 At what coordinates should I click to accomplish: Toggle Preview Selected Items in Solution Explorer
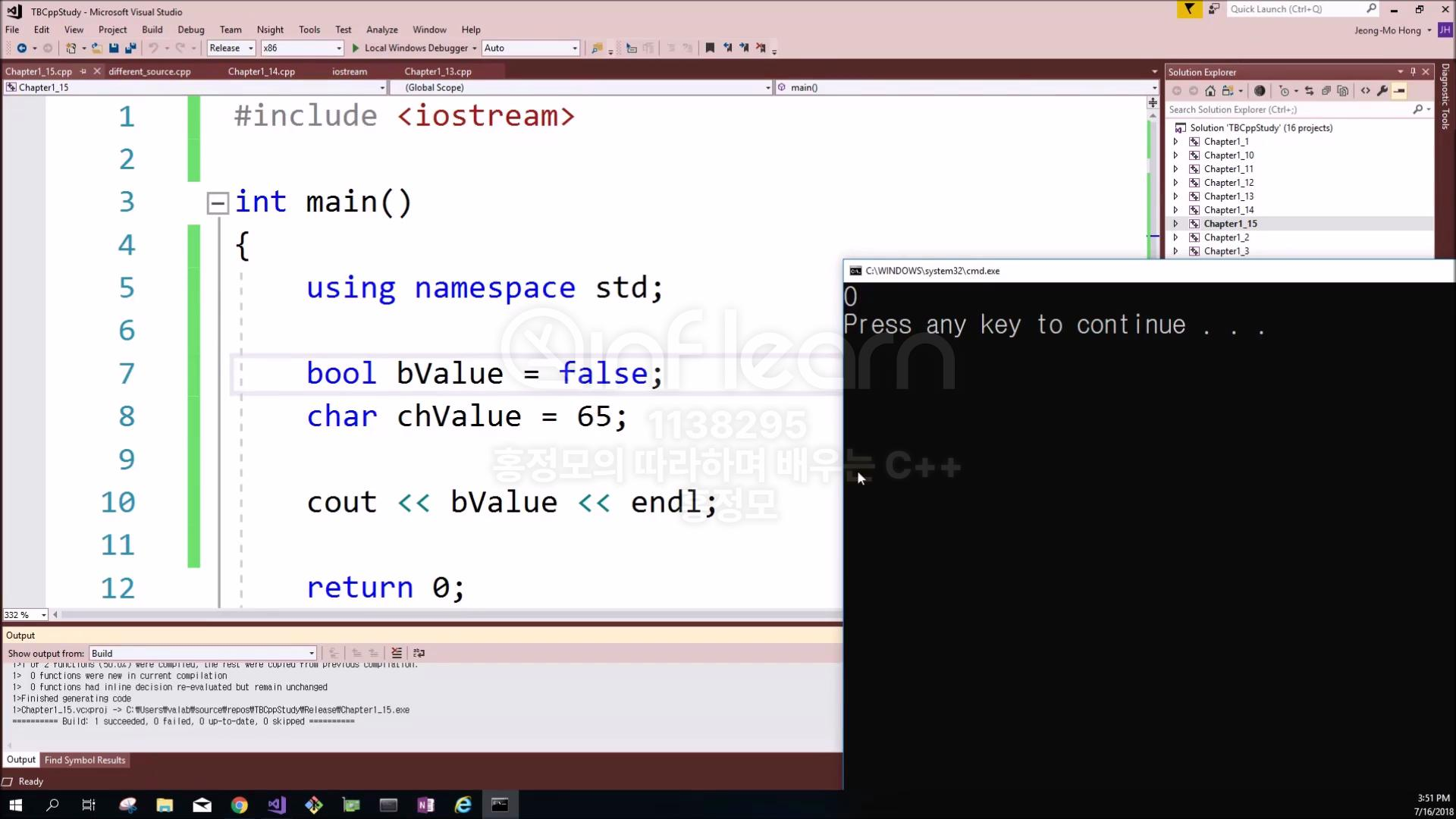pyautogui.click(x=1399, y=91)
